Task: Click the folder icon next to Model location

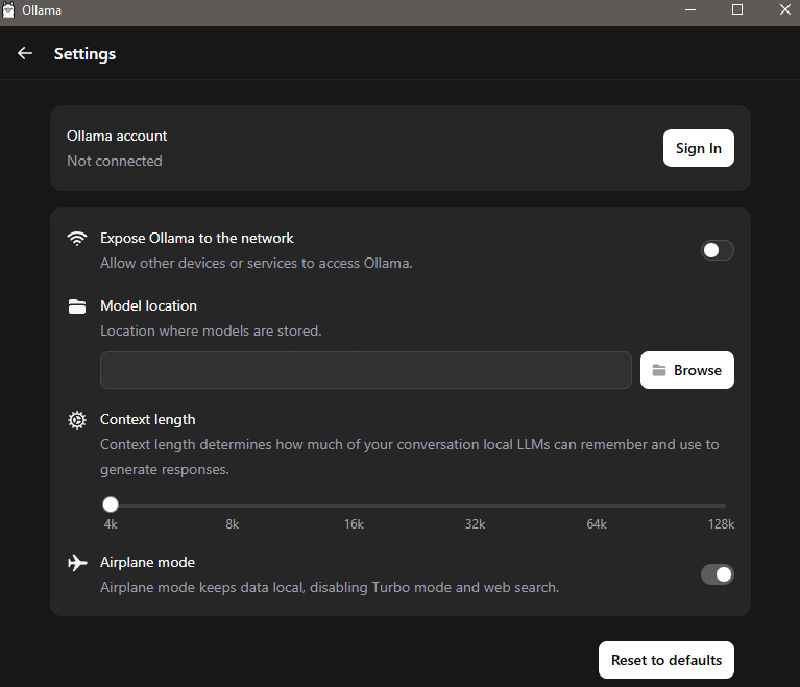Action: (77, 307)
